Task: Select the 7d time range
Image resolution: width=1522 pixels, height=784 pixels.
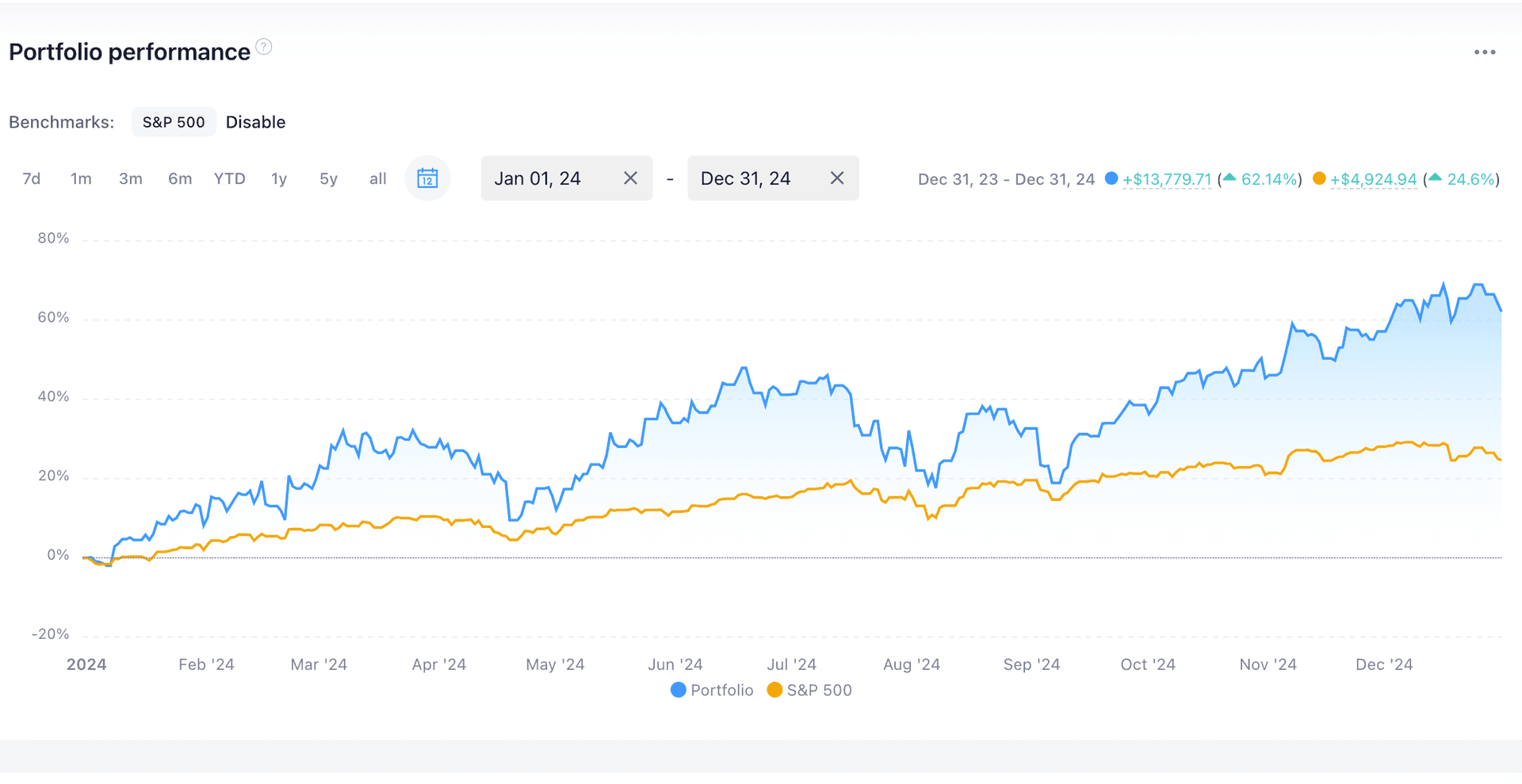Action: tap(32, 179)
